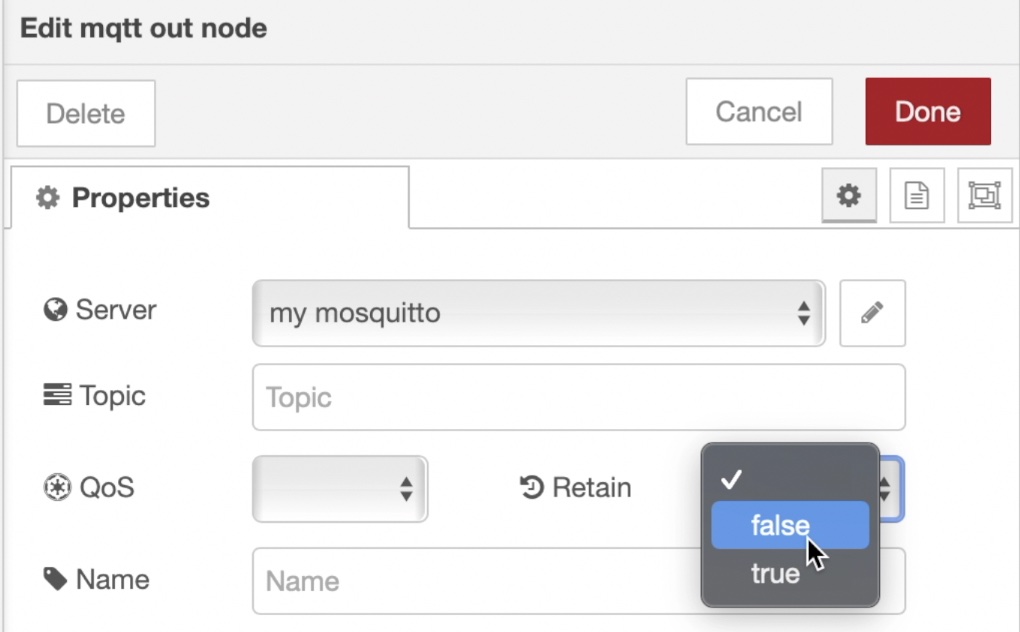
Task: Click the globe icon beside Server
Action: coord(55,309)
